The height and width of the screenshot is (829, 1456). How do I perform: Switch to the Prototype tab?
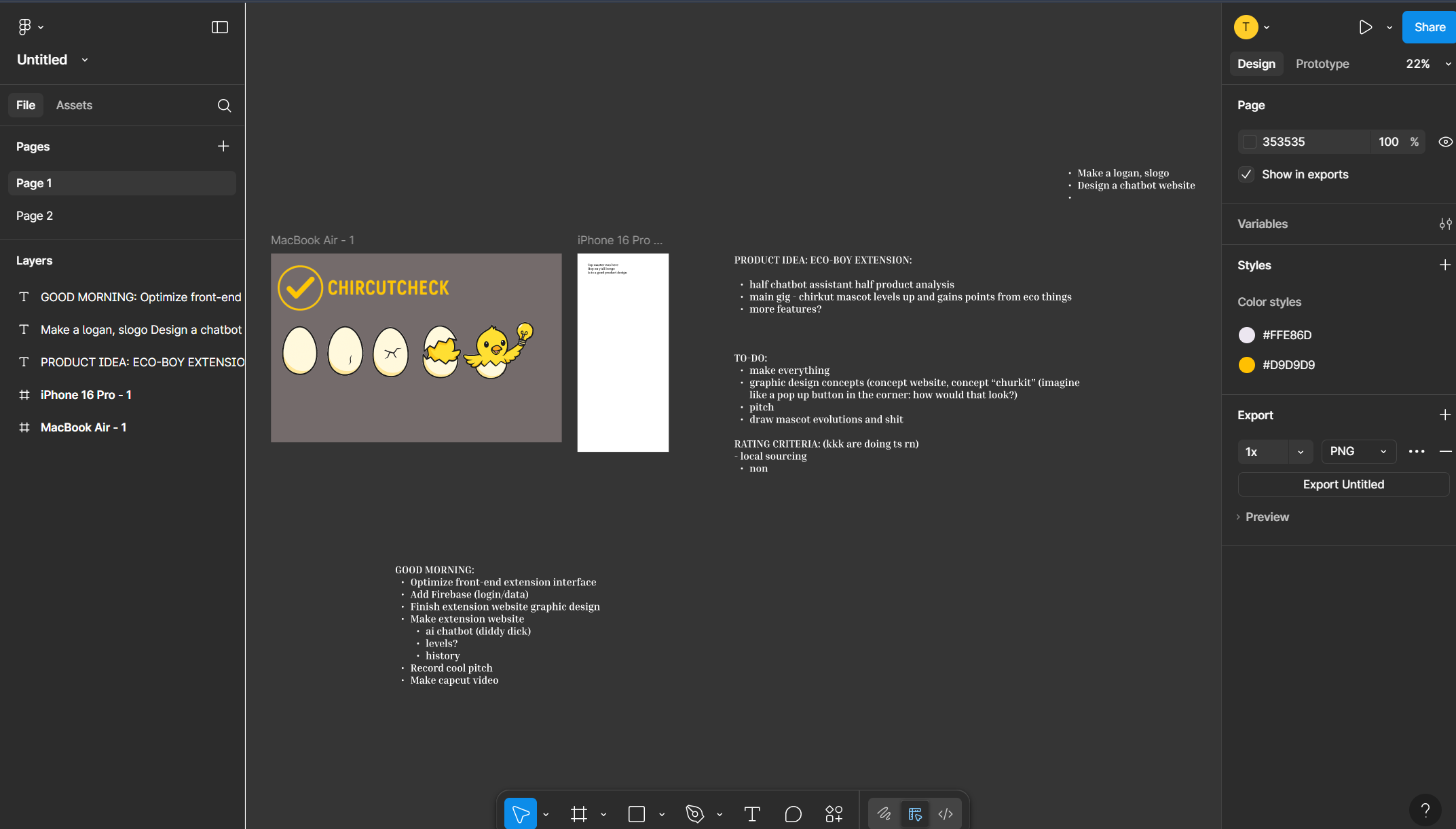1322,64
